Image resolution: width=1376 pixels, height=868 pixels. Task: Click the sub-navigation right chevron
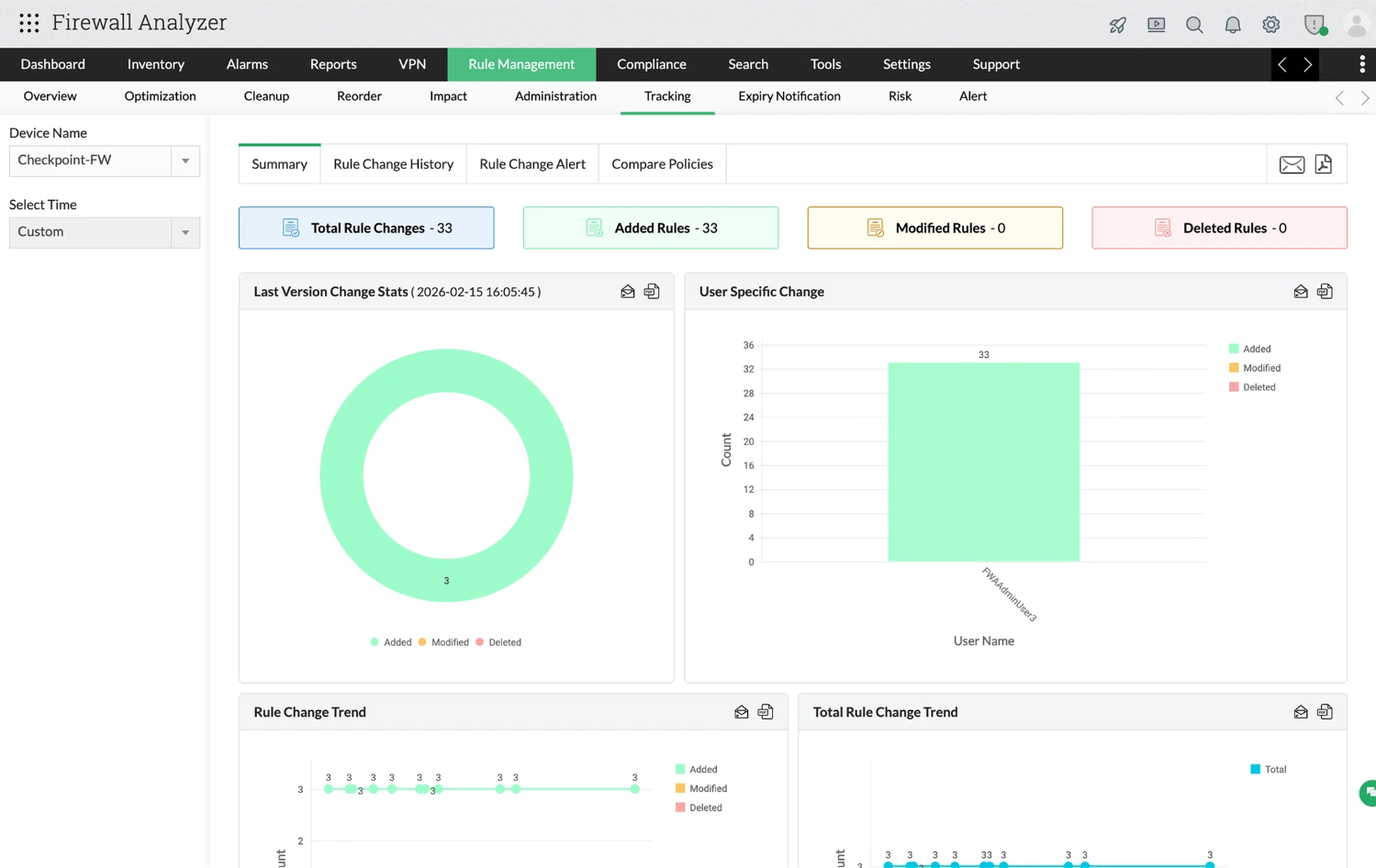1365,98
